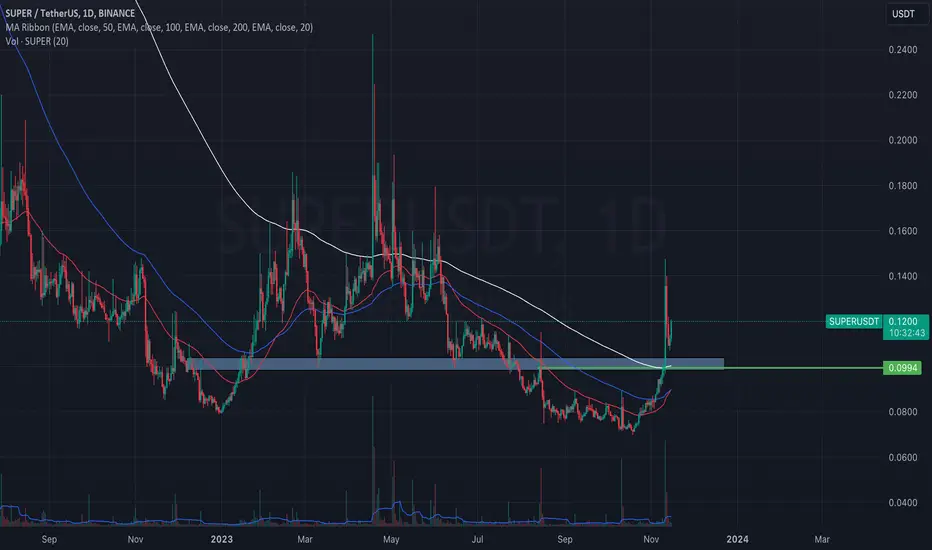Viewport: 932px width, 550px height.
Task: Click the Sep 2022 time axis label
Action: (x=49, y=539)
